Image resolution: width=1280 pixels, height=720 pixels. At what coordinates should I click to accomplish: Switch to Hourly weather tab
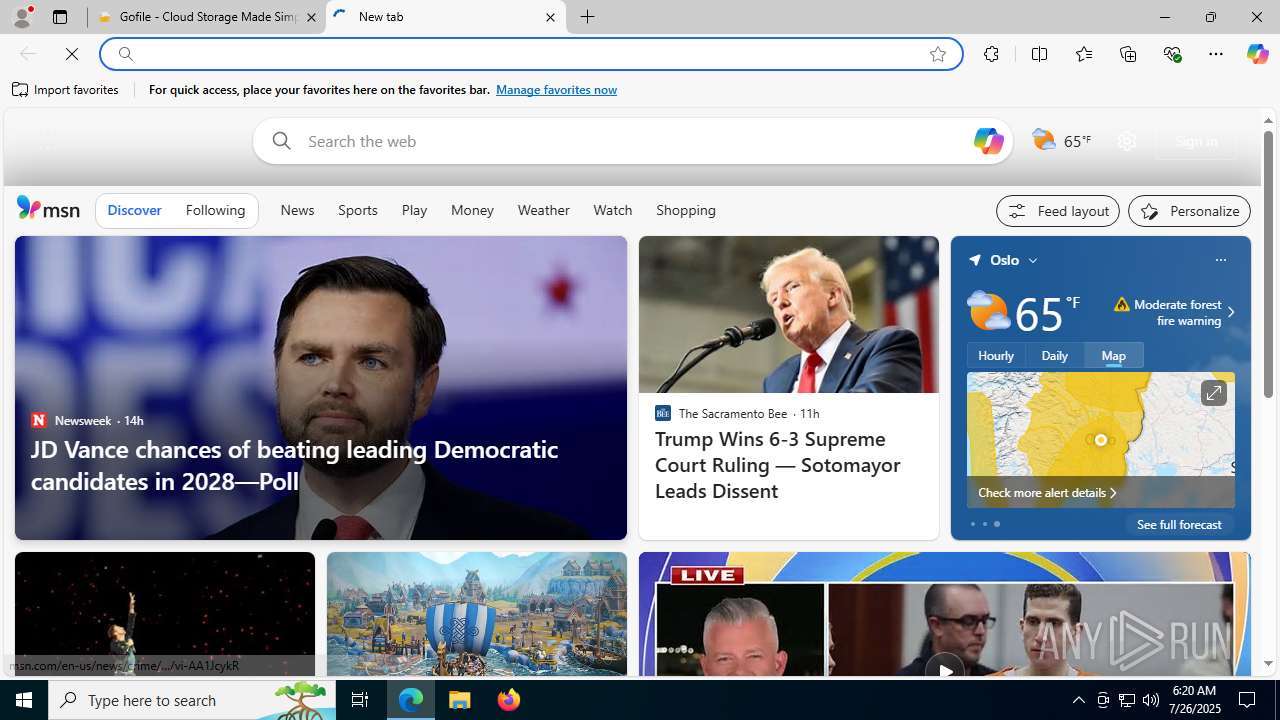click(x=996, y=356)
